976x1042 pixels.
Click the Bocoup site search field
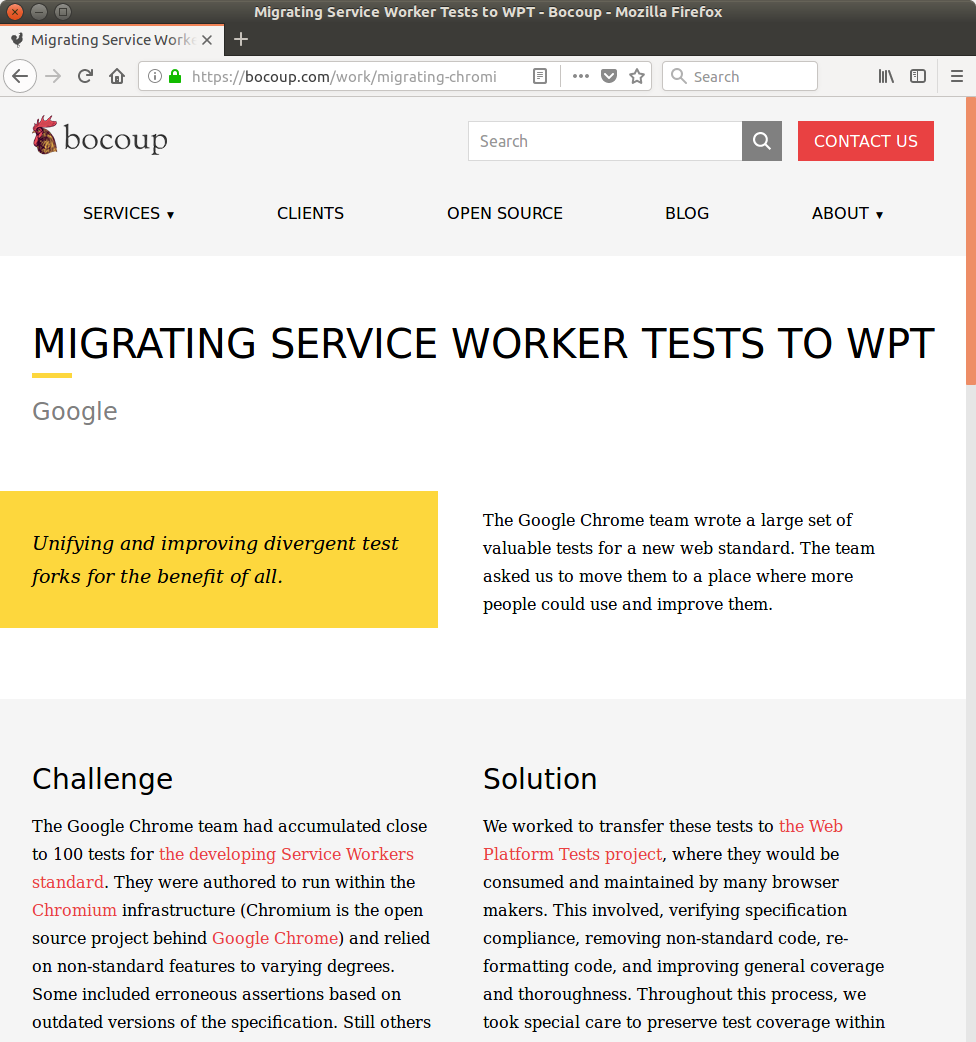pyautogui.click(x=605, y=141)
